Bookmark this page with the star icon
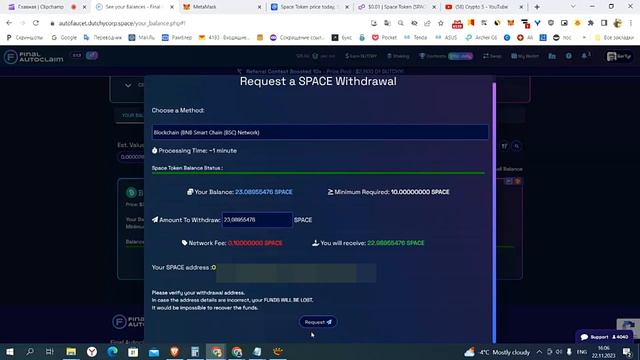The image size is (640, 360). 441,23
